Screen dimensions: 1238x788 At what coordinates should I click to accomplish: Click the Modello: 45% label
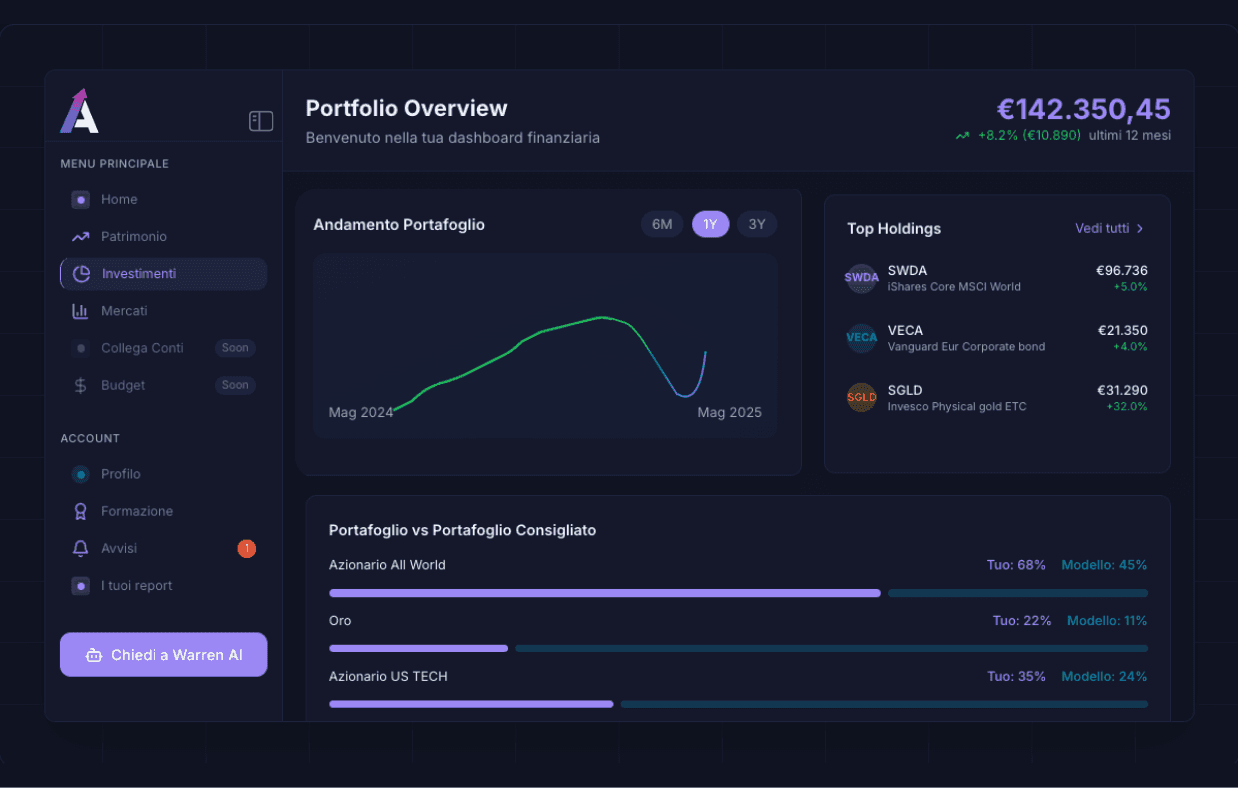coord(1104,565)
